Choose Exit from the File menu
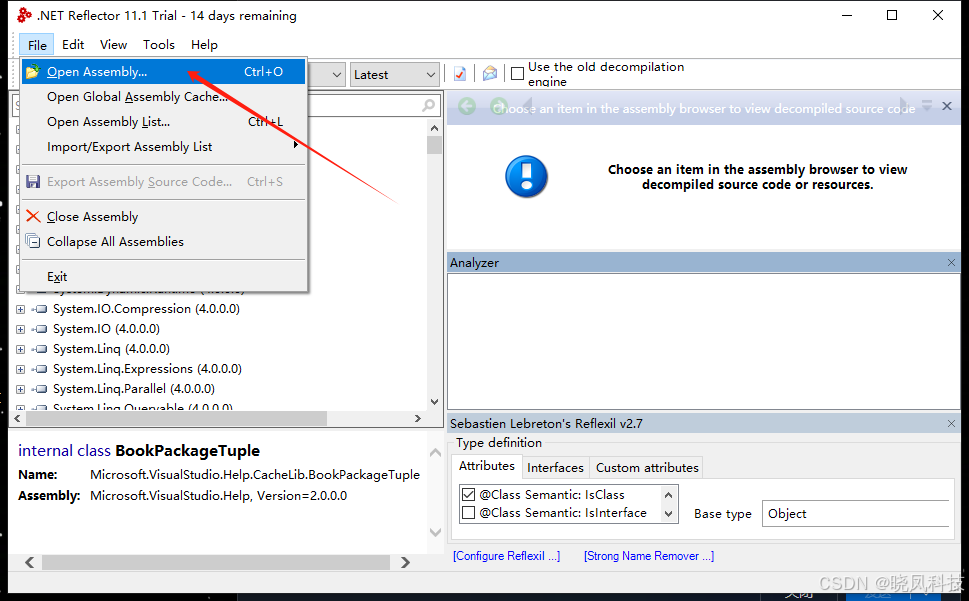This screenshot has height=601, width=969. click(x=164, y=277)
